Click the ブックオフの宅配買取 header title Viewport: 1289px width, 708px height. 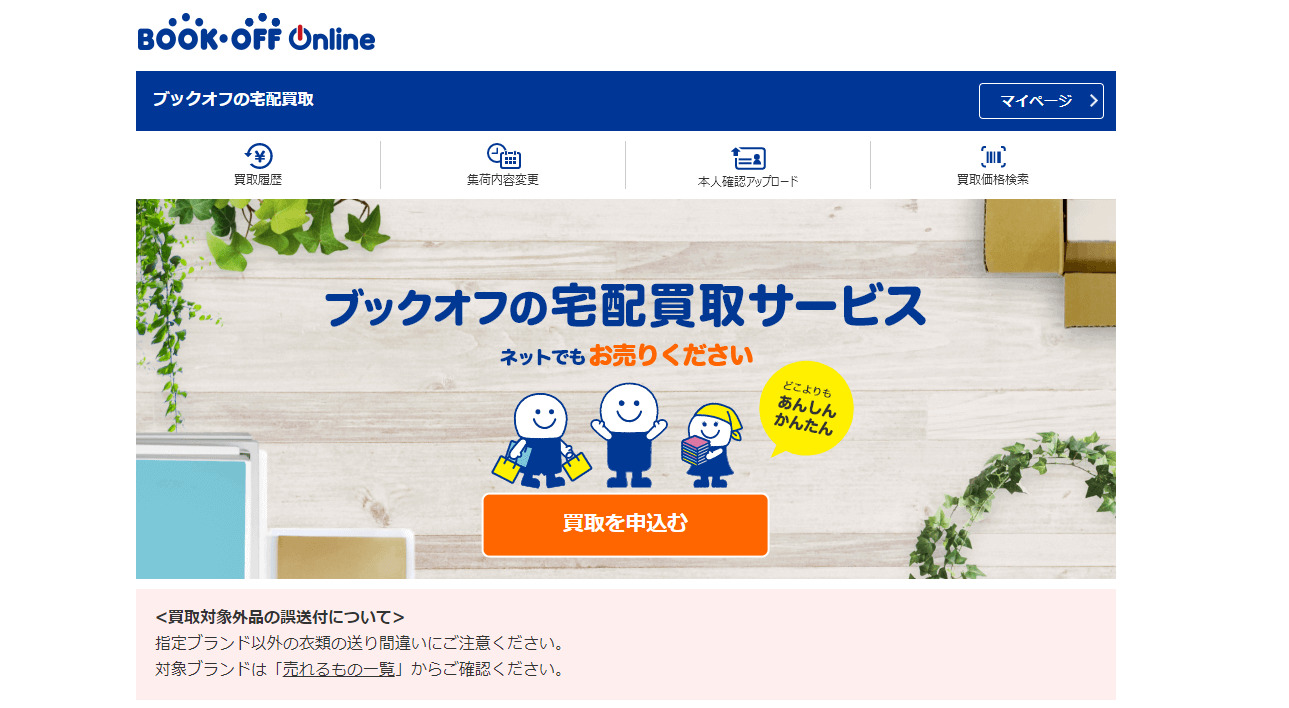click(x=233, y=100)
